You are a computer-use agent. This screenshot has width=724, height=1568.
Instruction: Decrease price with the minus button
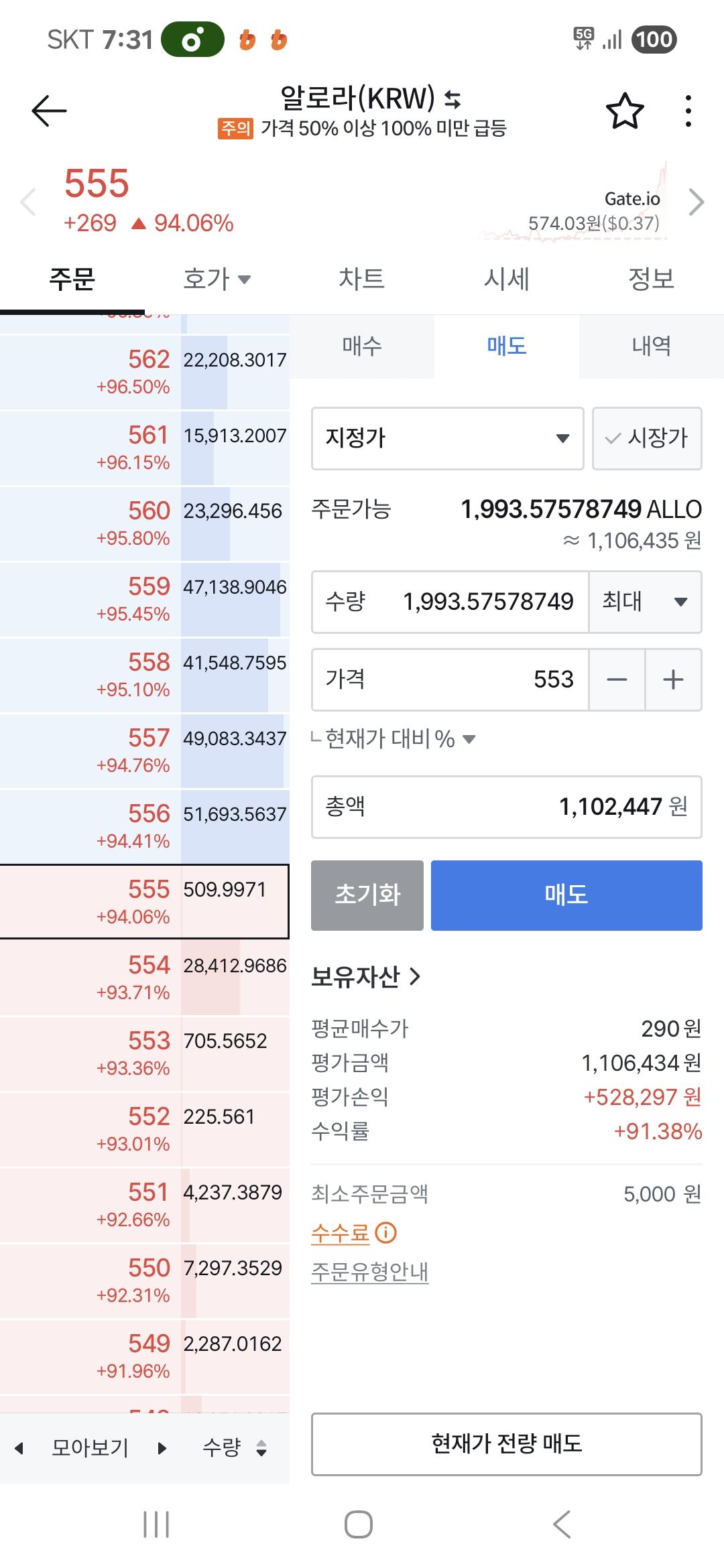[617, 679]
